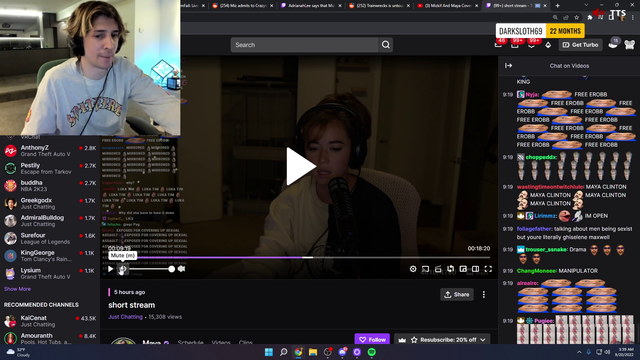Click the taskbar clock and date
Image resolution: width=640 pixels, height=360 pixels.
(x=624, y=352)
